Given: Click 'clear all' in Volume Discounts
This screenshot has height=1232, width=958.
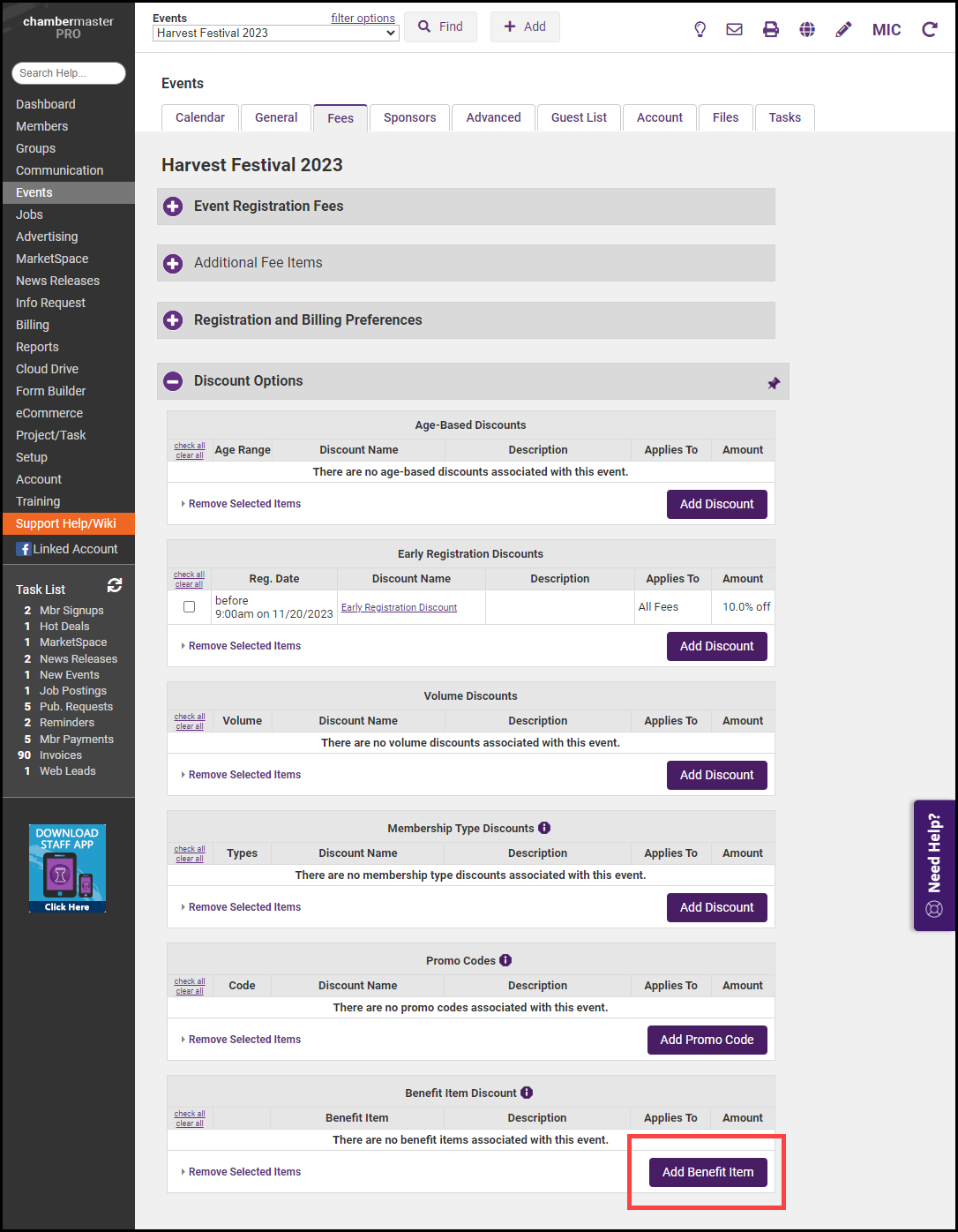Looking at the screenshot, I should point(190,726).
